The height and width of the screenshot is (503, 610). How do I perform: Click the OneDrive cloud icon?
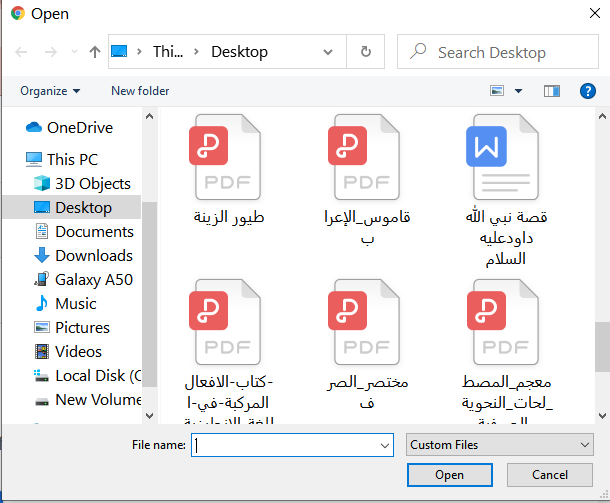34,127
